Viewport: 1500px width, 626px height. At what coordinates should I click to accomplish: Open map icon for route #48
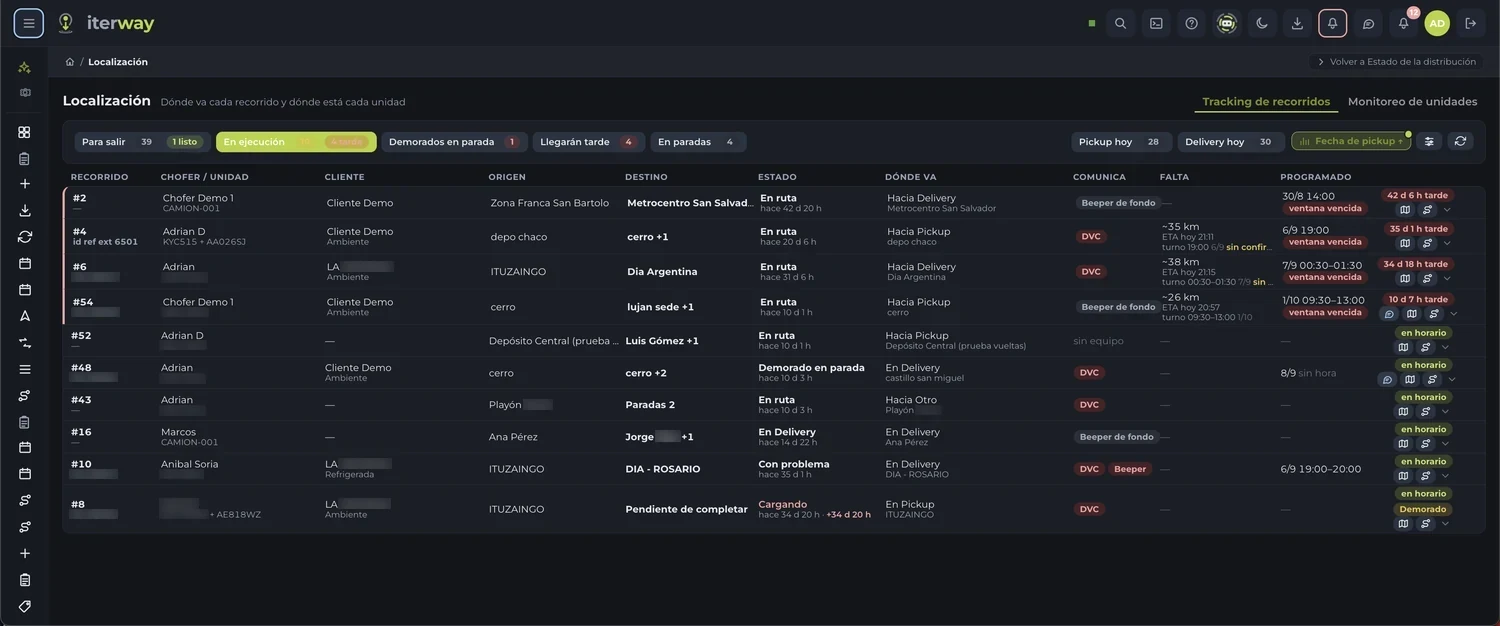pos(1410,380)
